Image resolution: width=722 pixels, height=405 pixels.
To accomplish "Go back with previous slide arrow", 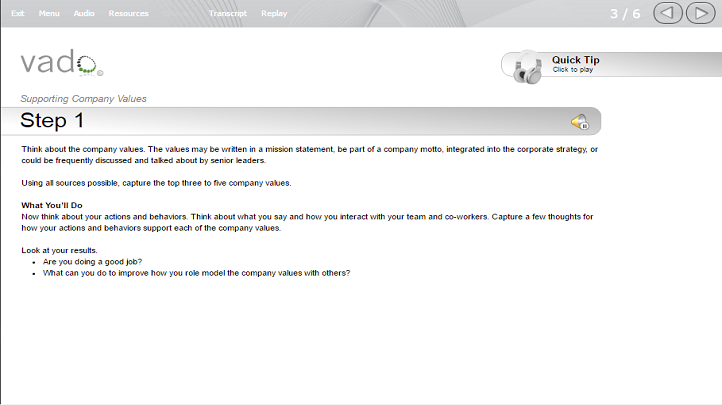I will click(668, 13).
